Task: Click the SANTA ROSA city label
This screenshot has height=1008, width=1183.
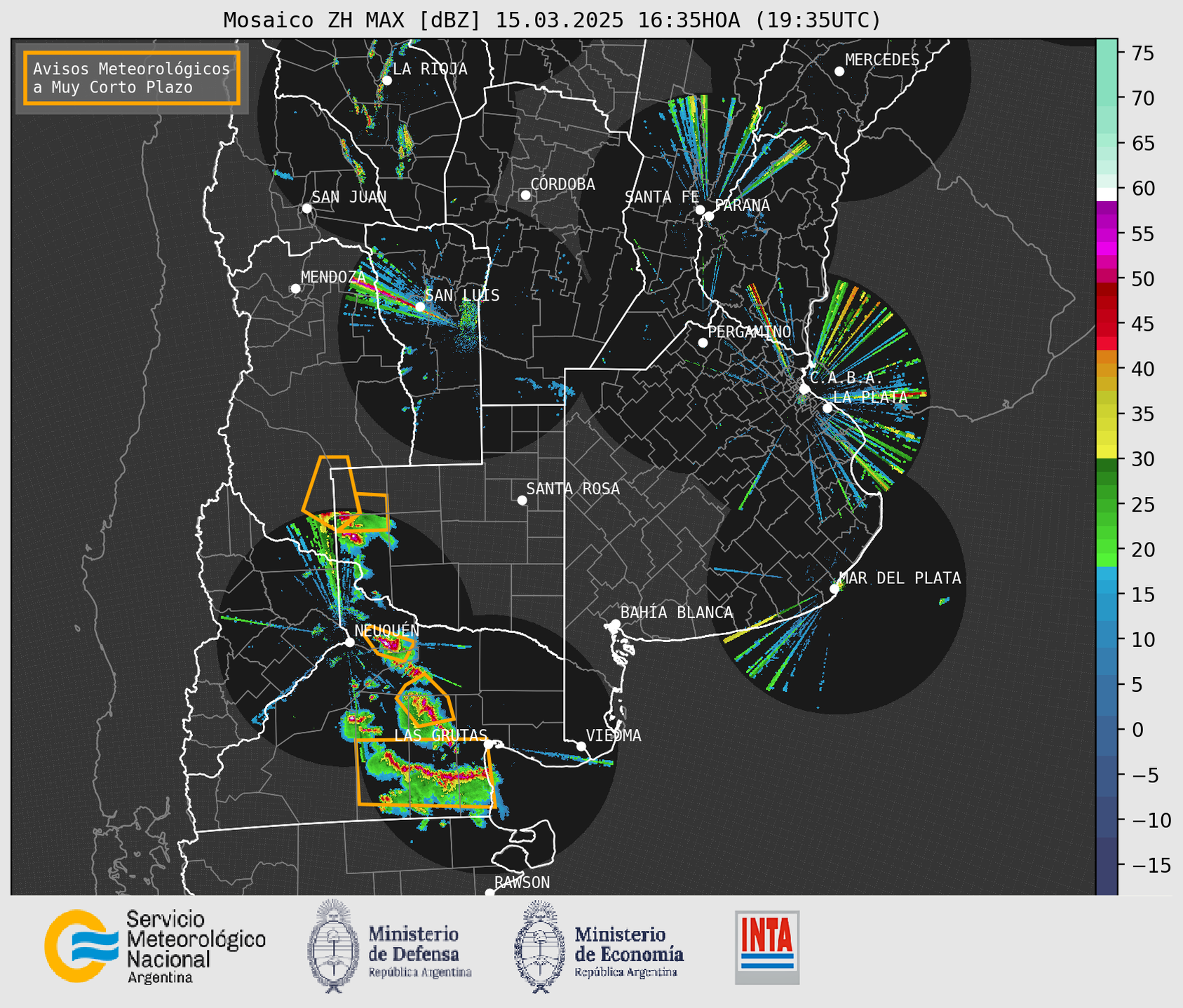Action: coord(573,489)
